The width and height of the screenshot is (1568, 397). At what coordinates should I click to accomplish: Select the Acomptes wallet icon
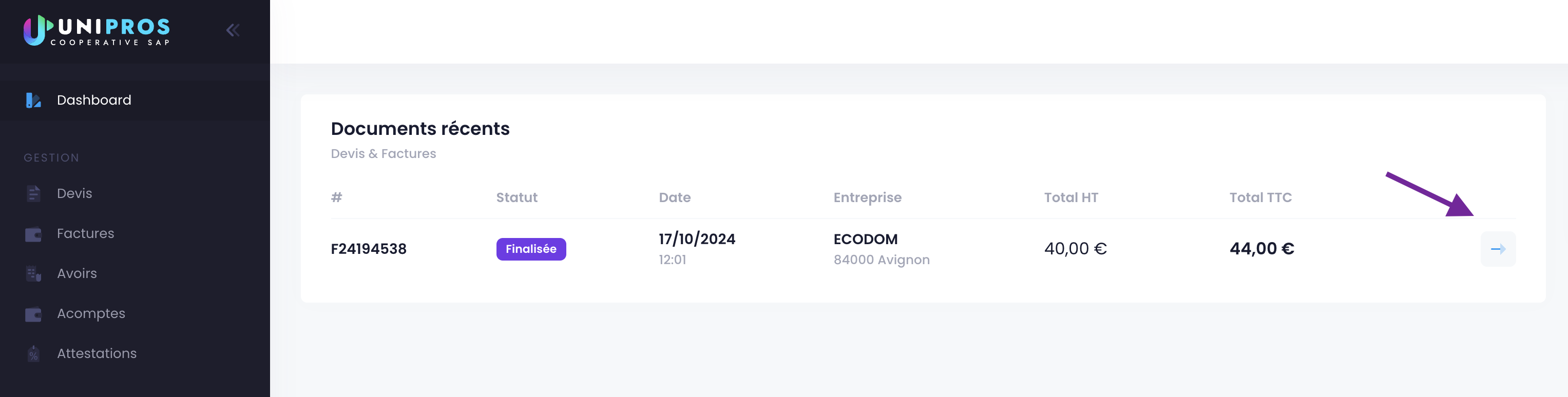[33, 314]
